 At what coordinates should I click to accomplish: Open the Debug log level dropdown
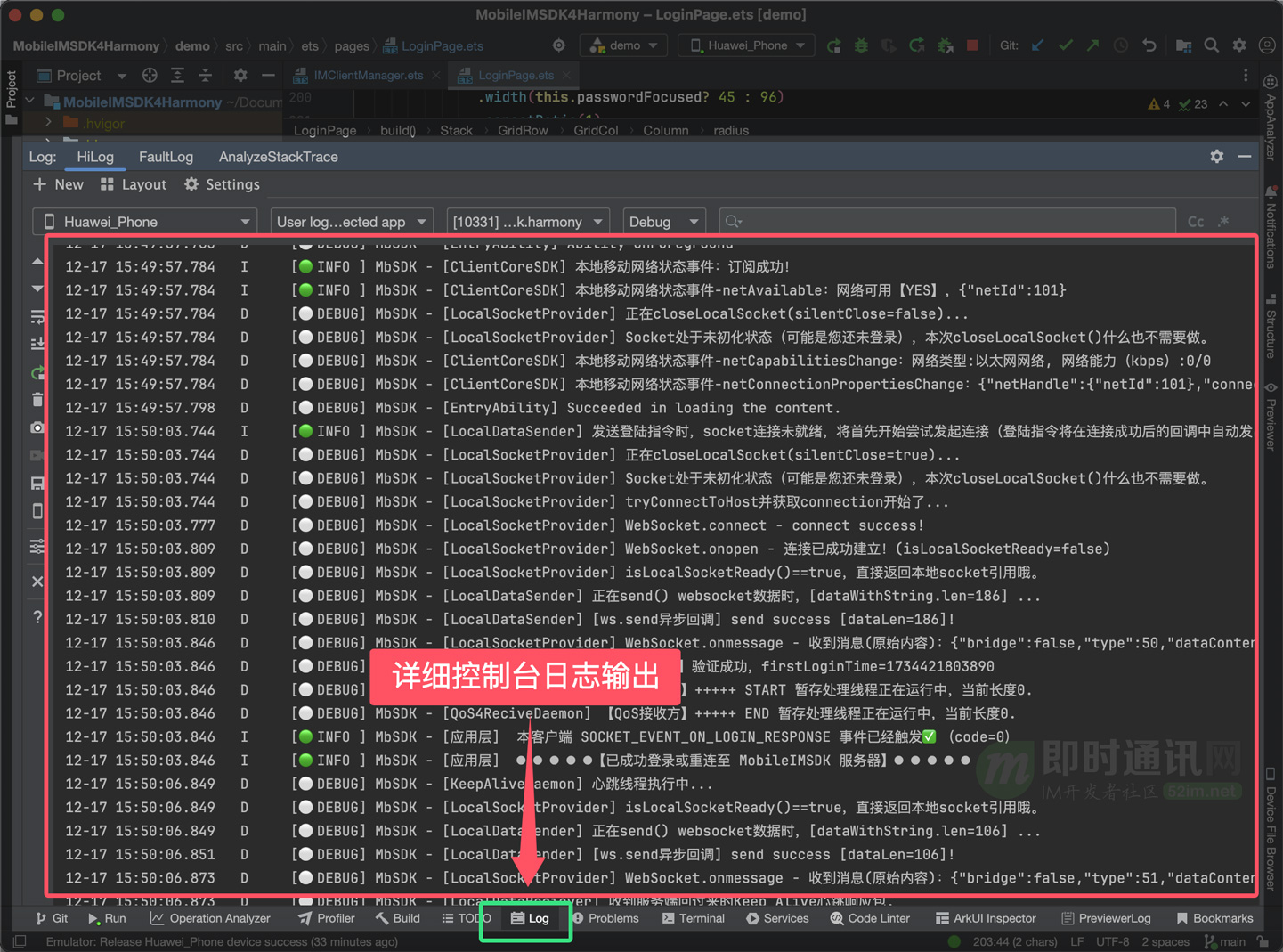(x=663, y=222)
